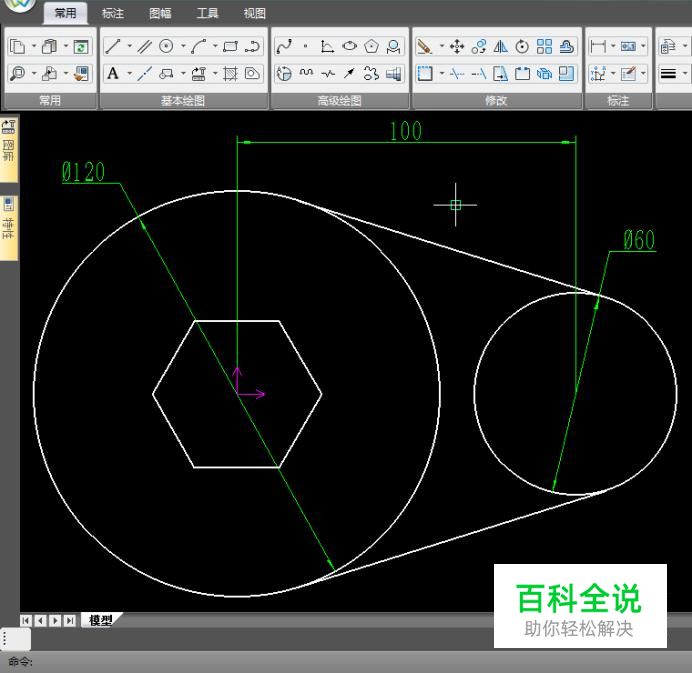Open the 图库 library side panel
The image size is (692, 673).
tap(9, 149)
